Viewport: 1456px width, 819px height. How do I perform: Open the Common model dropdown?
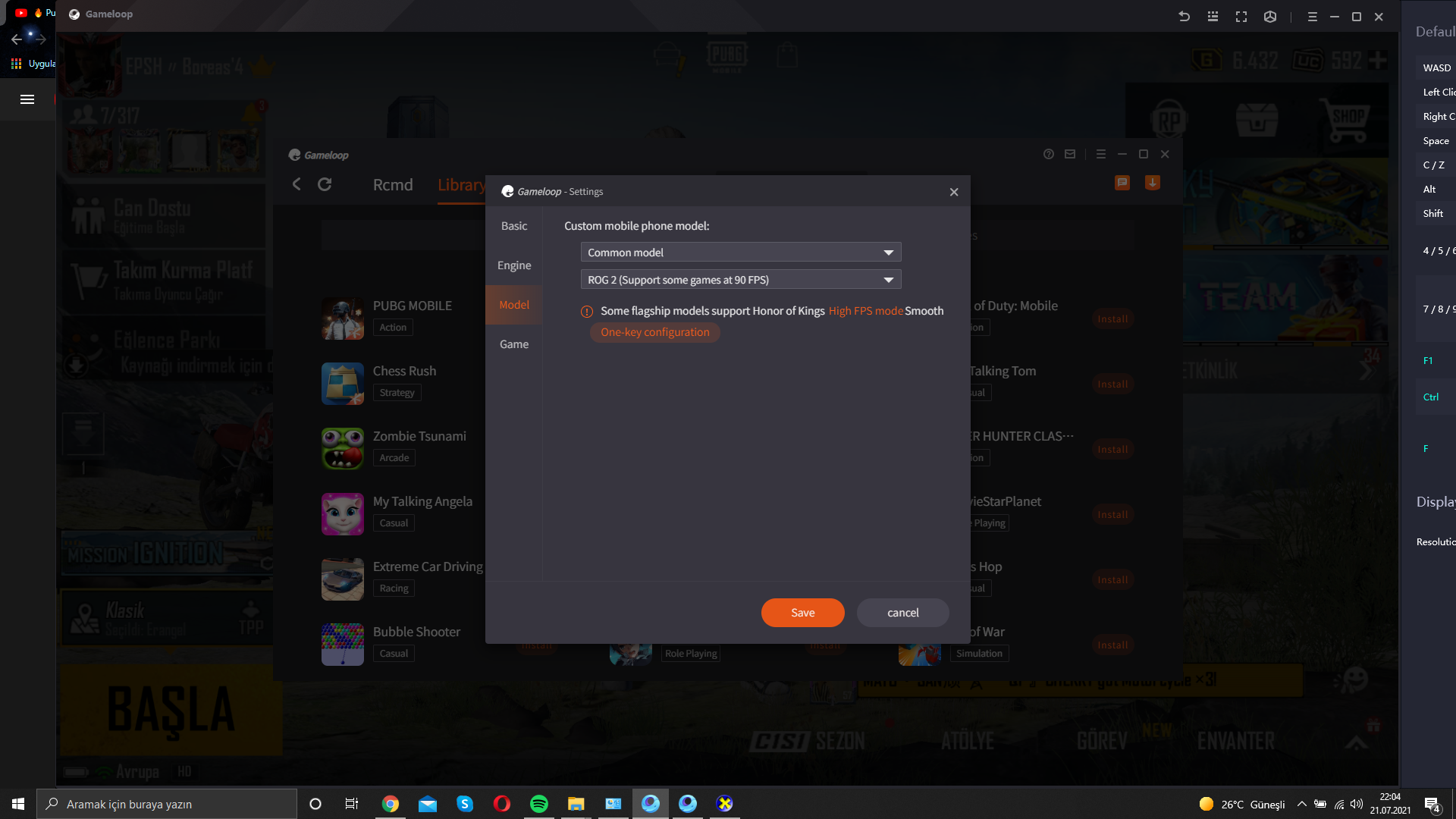[740, 253]
